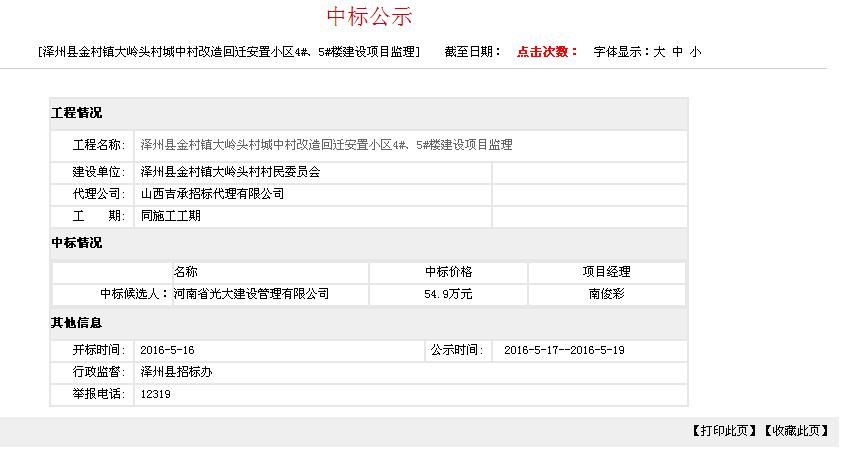Select 山西吉承招标代理有限公司 cell
The height and width of the screenshot is (464, 844).
coord(212,194)
